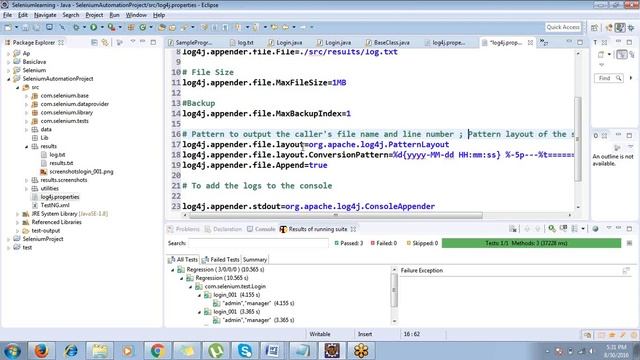Click the Back navigation arrow in toolbar
The image size is (640, 360).
[x=285, y=27]
